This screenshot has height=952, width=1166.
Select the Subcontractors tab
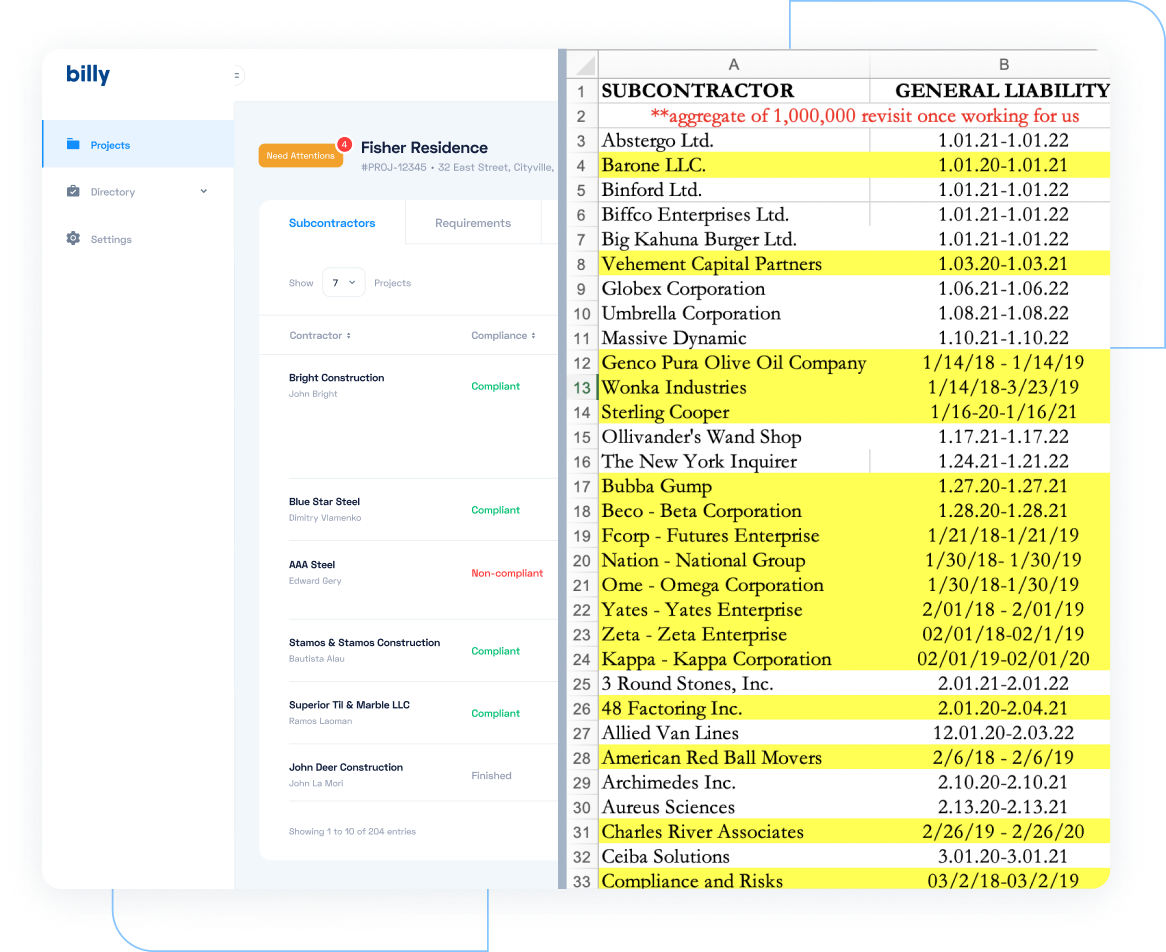331,223
